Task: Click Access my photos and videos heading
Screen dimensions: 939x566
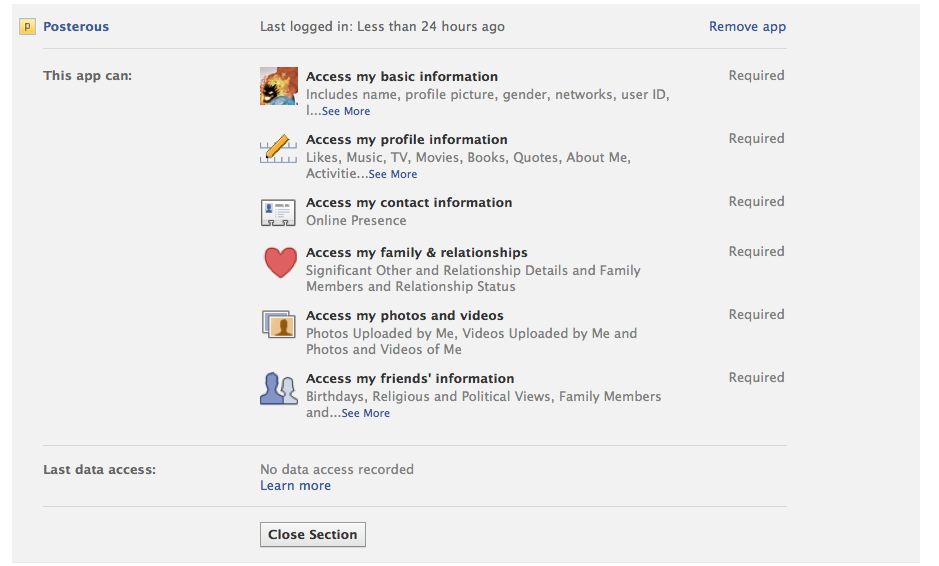Action: 404,315
